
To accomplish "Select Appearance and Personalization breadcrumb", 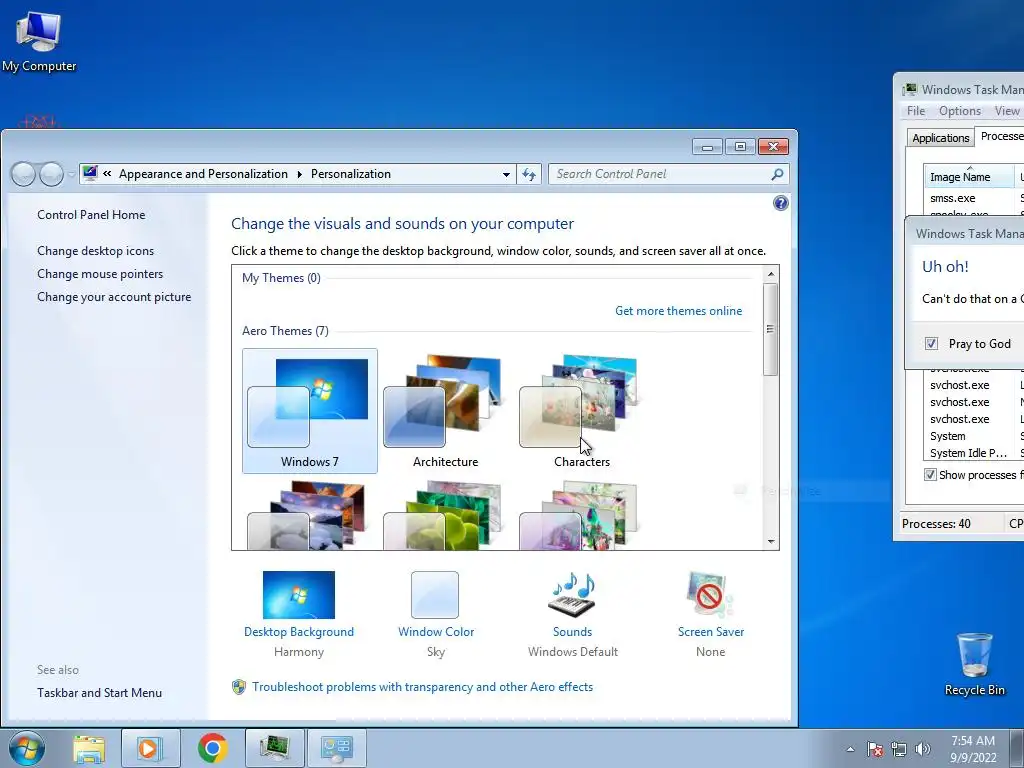I will (x=203, y=174).
